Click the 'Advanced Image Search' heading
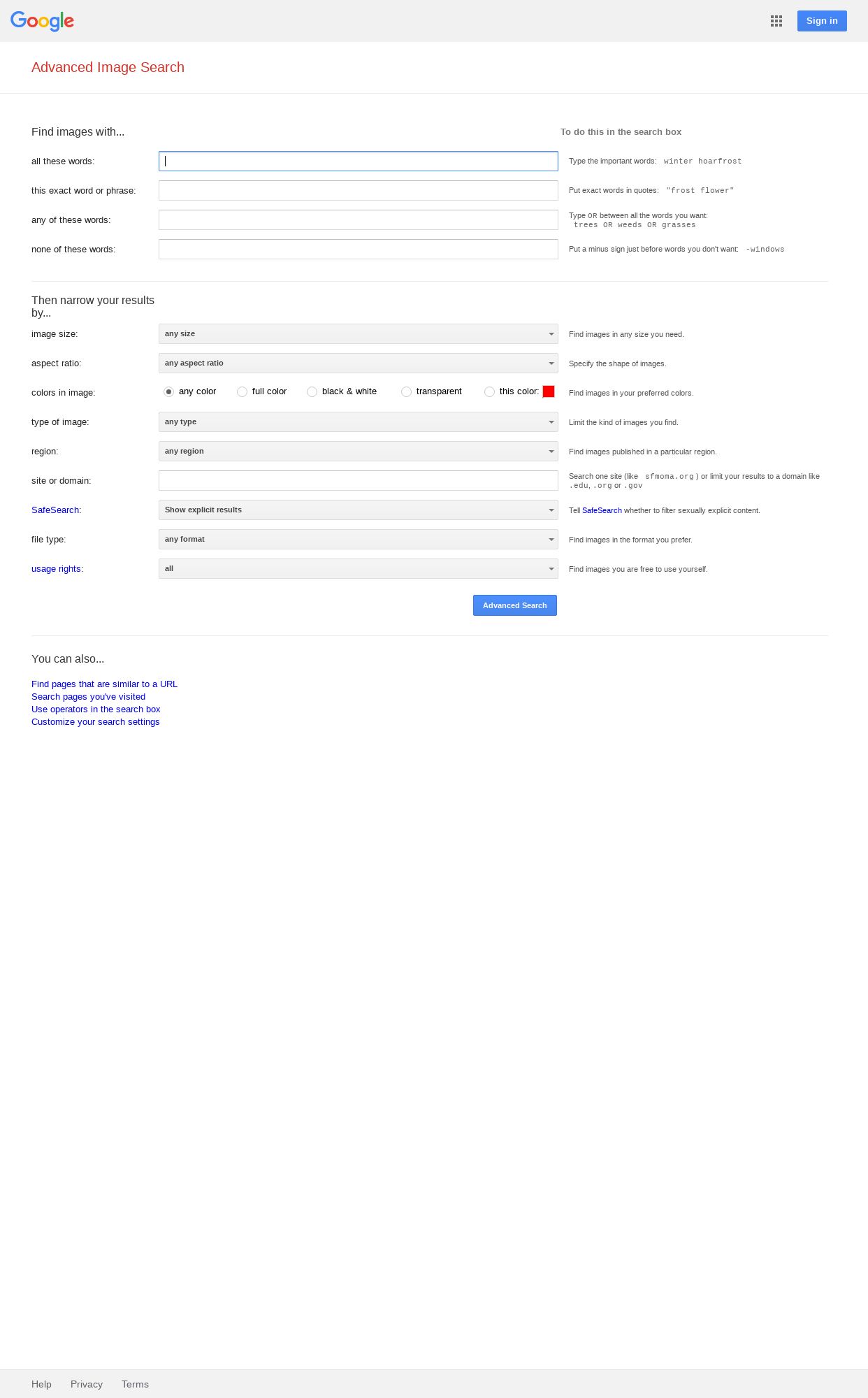This screenshot has width=868, height=1398. tap(108, 67)
